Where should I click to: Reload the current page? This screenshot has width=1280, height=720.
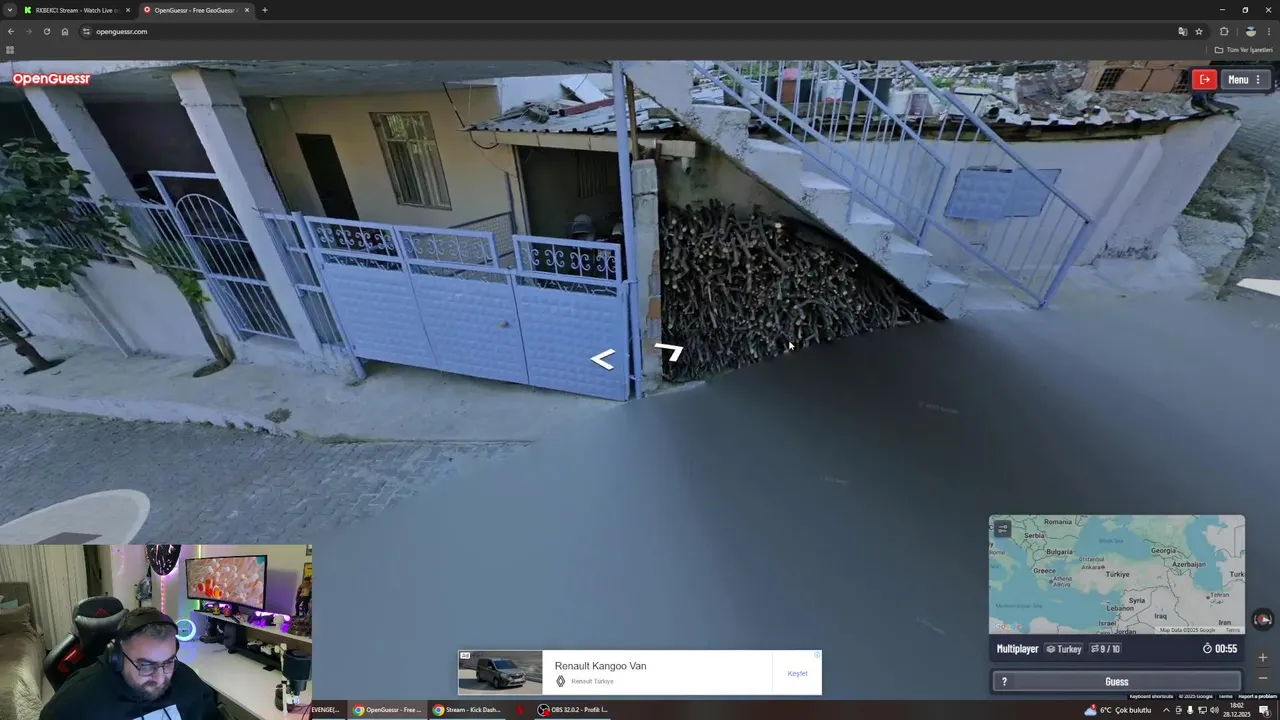47,31
